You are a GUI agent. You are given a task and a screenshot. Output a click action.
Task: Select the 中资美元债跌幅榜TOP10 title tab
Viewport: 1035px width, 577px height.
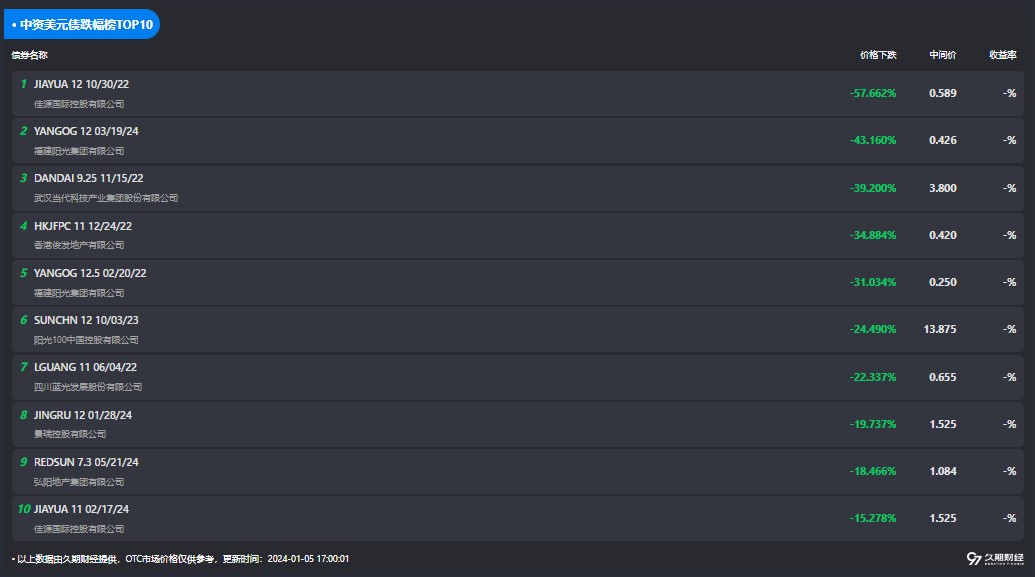[x=82, y=24]
